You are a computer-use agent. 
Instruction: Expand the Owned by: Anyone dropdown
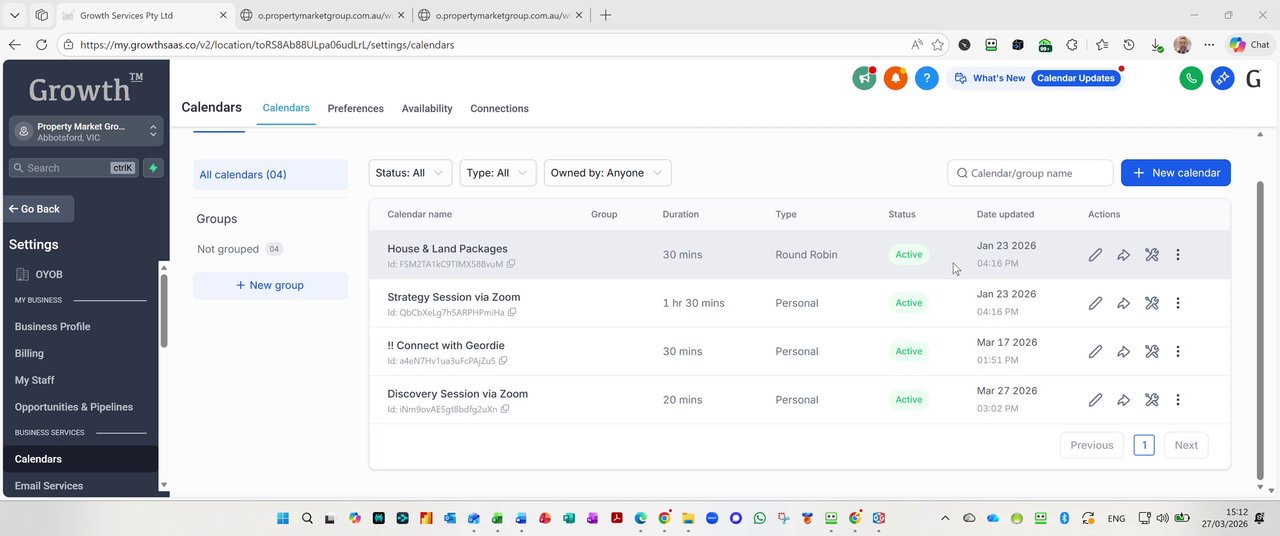coord(607,173)
